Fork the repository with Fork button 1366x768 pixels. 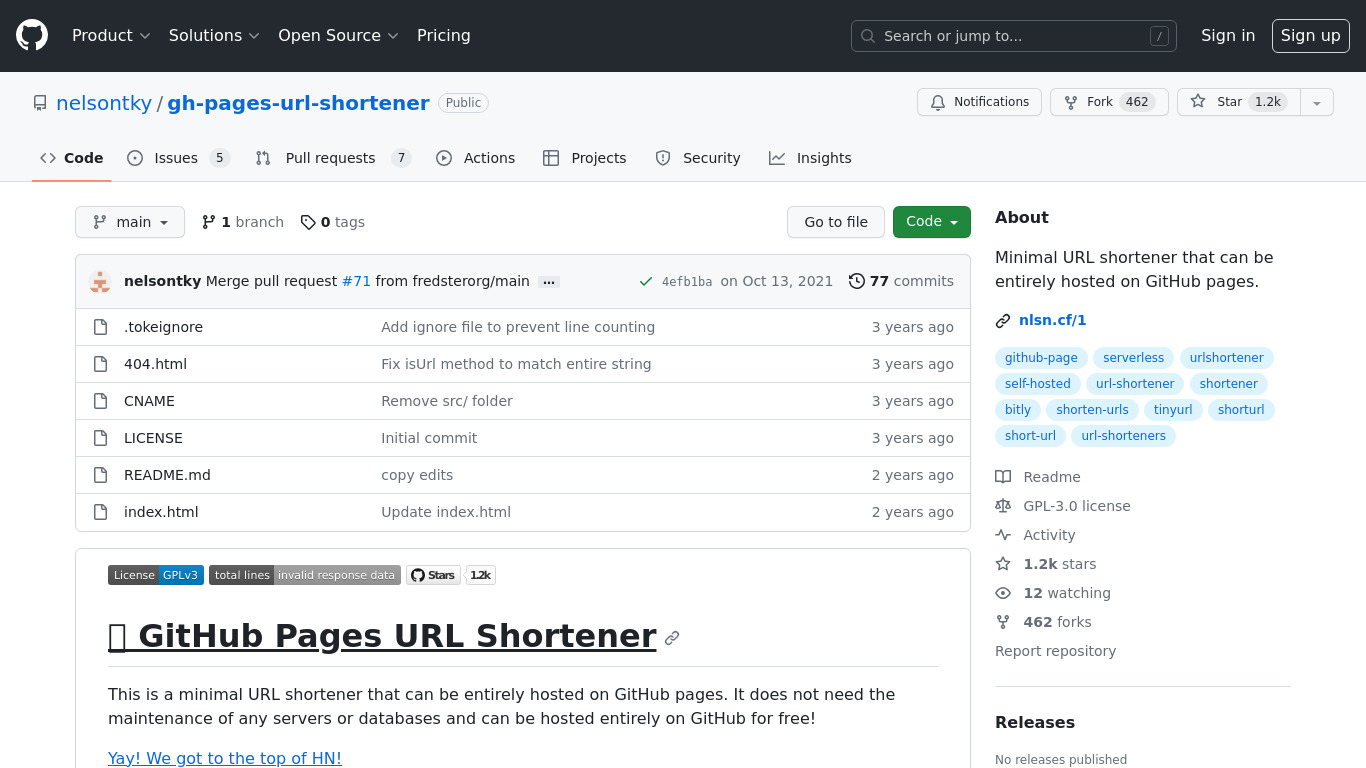tap(1109, 102)
